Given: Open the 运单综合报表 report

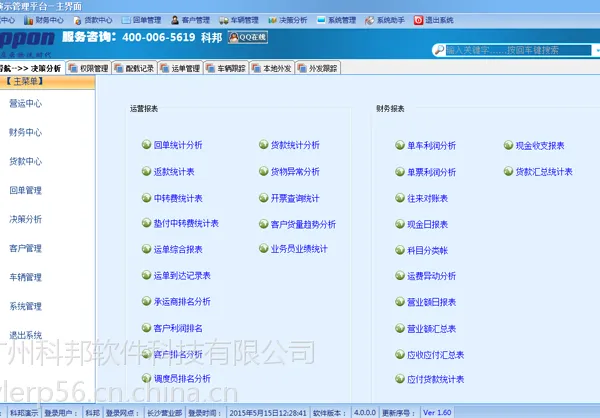Looking at the screenshot, I should (x=178, y=250).
